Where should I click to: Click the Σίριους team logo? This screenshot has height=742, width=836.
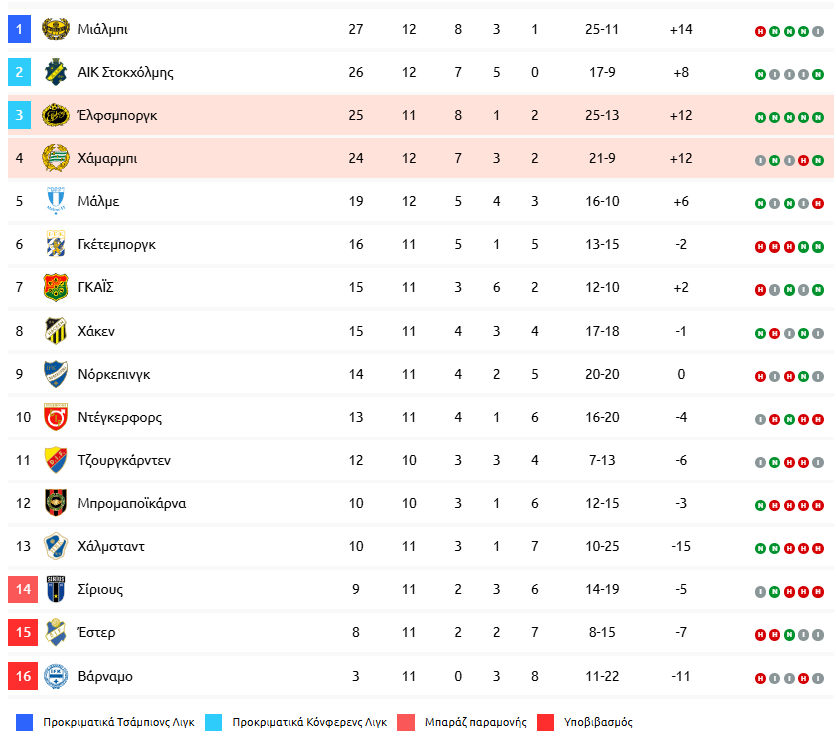(56, 589)
